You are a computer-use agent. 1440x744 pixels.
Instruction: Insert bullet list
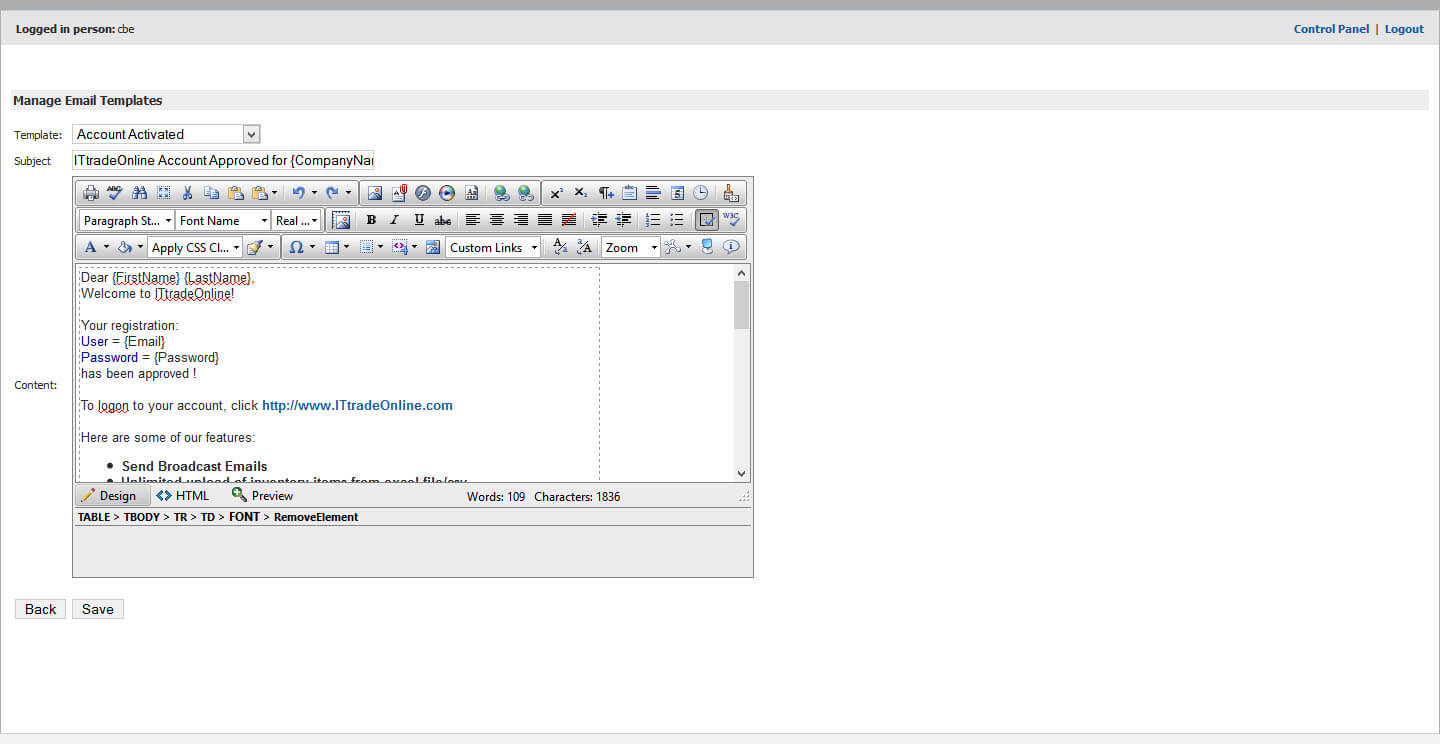[x=677, y=220]
